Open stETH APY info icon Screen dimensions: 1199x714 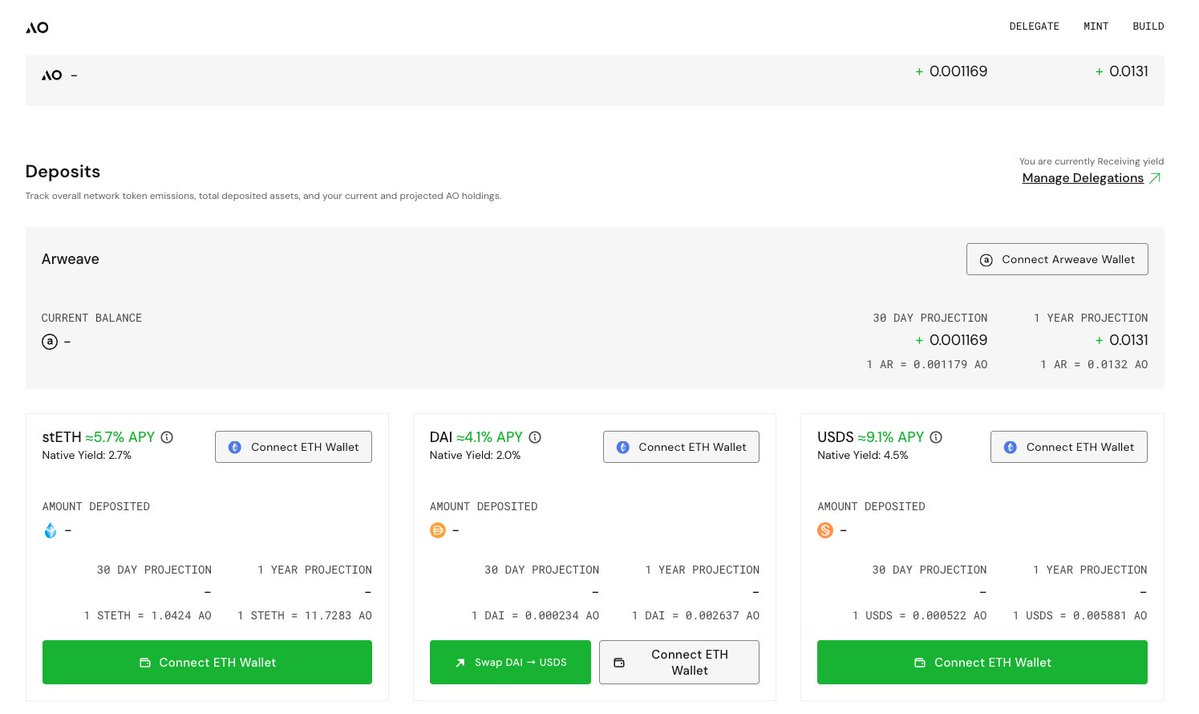[x=167, y=437]
